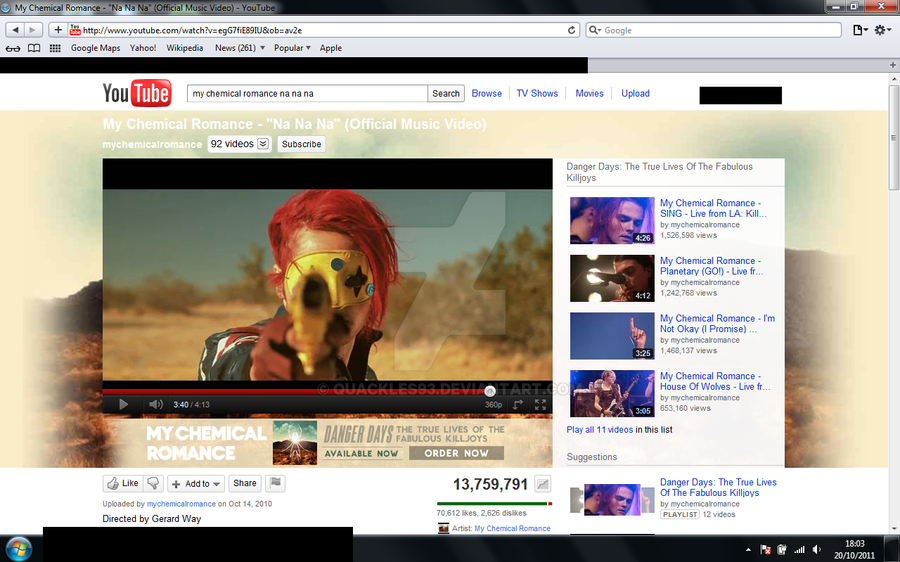Open the power tray icon

pyautogui.click(x=782, y=550)
